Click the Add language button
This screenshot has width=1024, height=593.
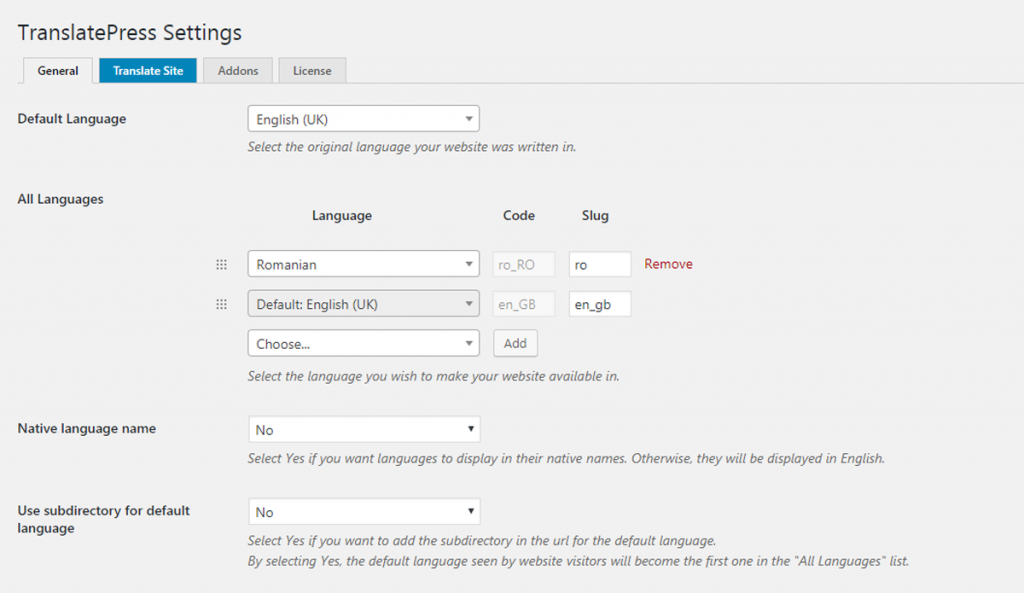515,344
